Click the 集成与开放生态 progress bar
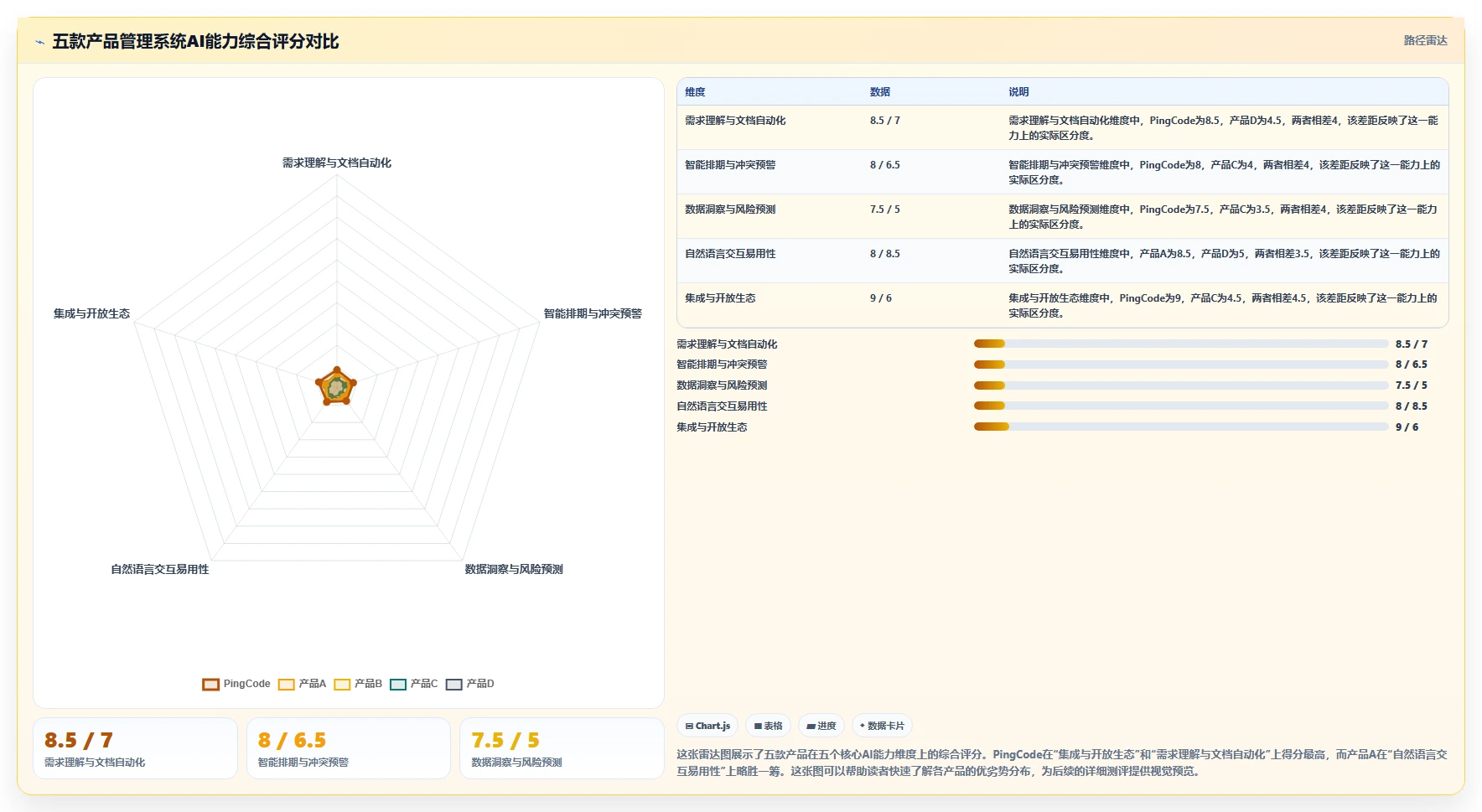This screenshot has height=812, width=1482. click(x=1181, y=427)
